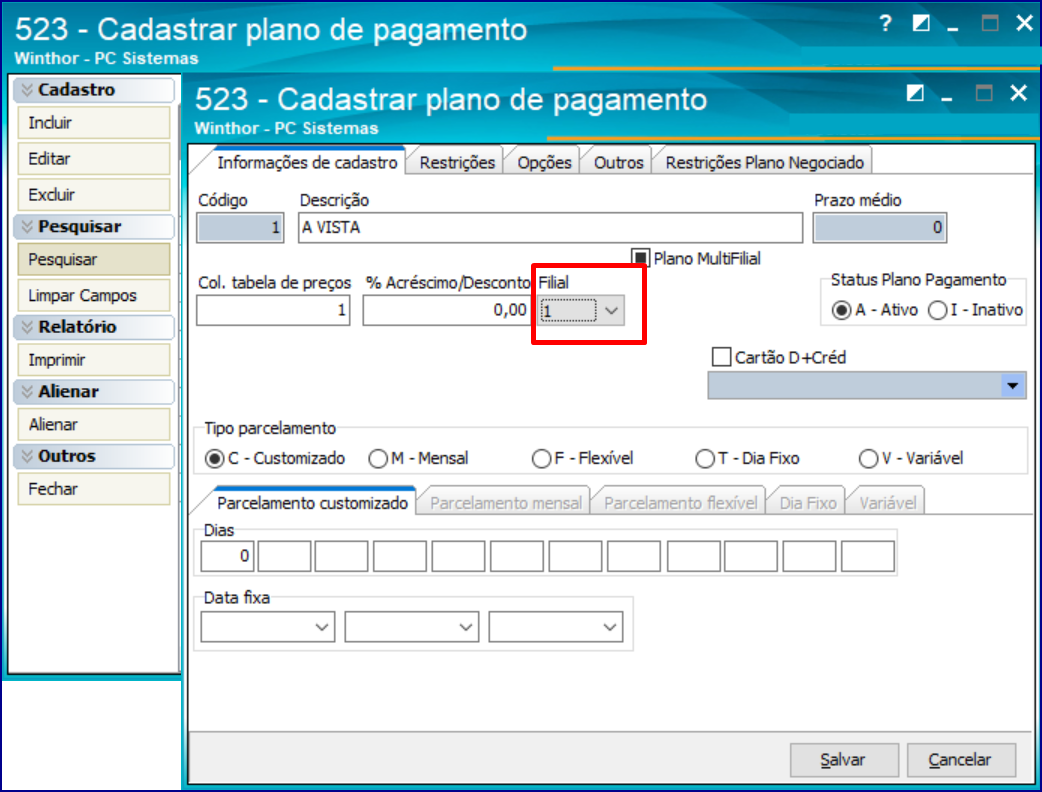1042x792 pixels.
Task: Click the Descrição field with A VISTA
Action: pyautogui.click(x=550, y=228)
